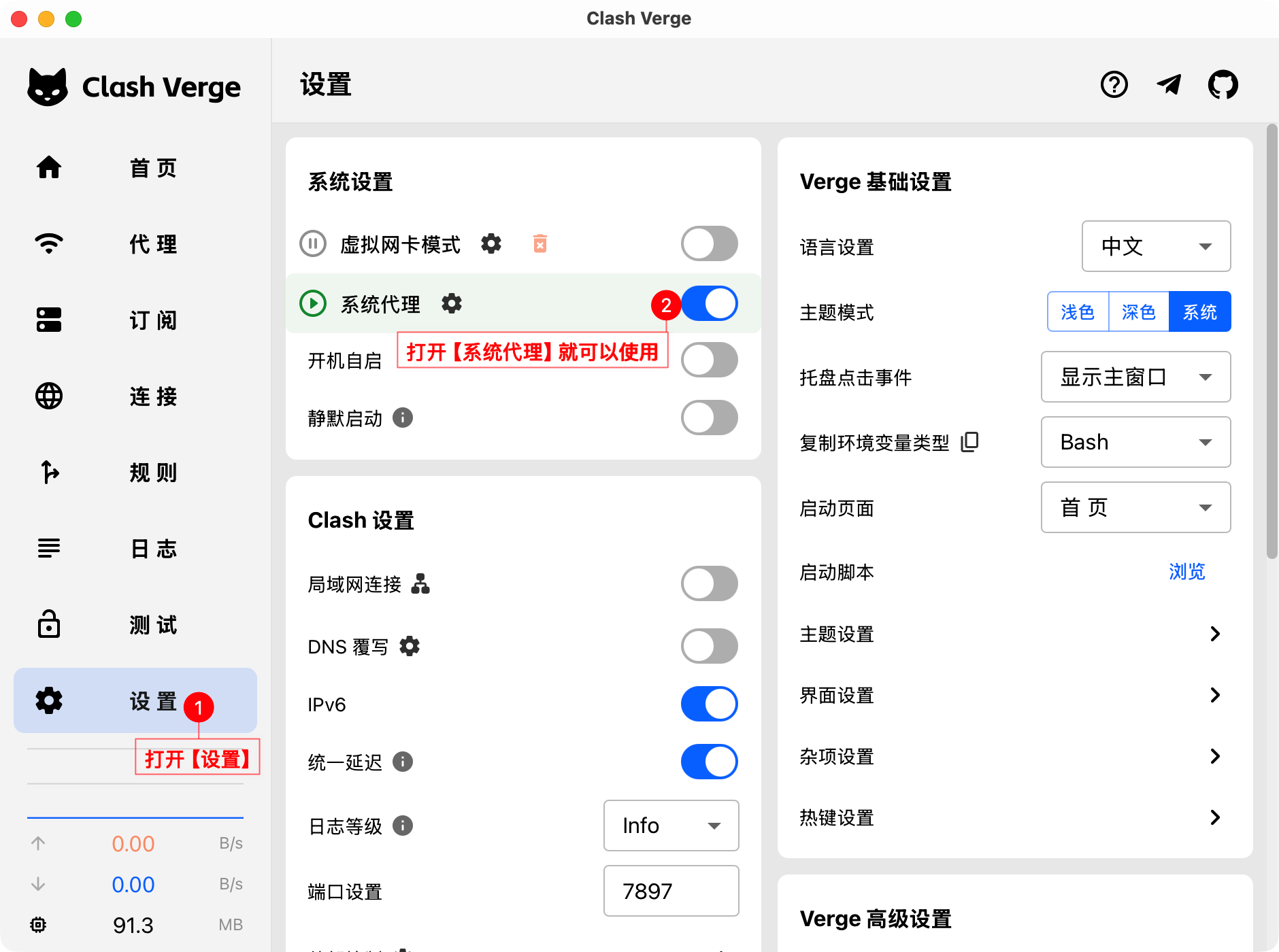This screenshot has width=1279, height=952.
Task: Open the GitHub repository icon
Action: point(1223,85)
